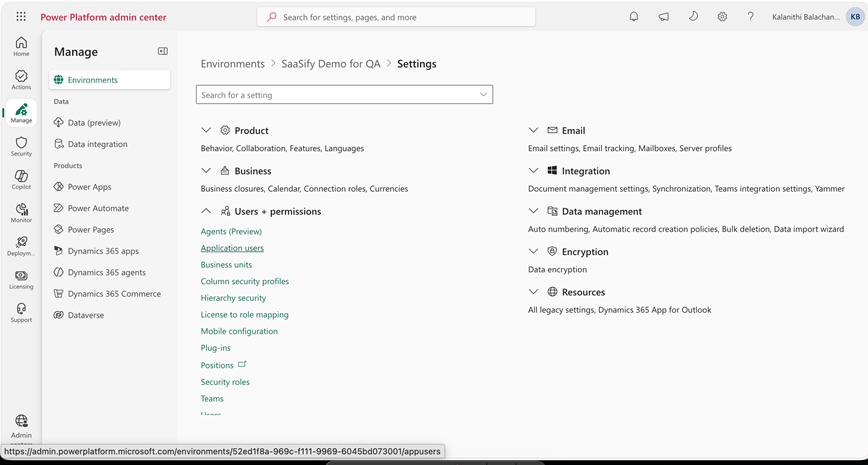Click the top search settings field

point(396,17)
